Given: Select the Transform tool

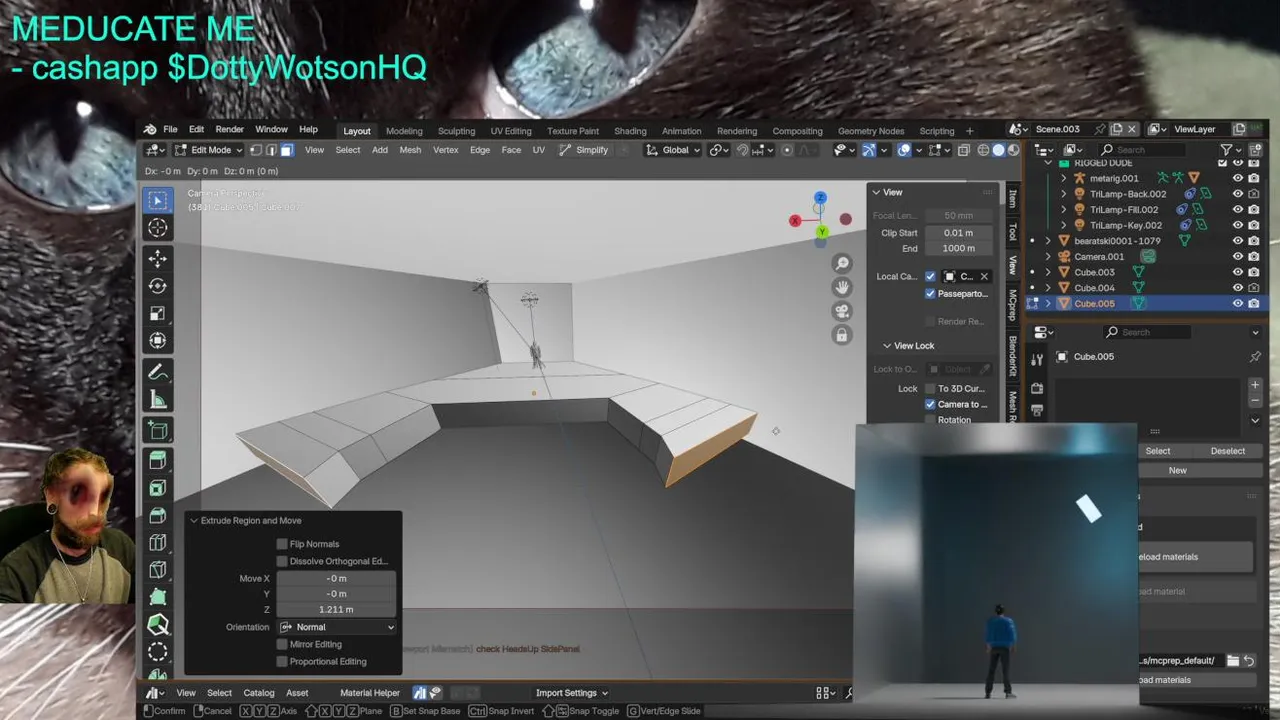Looking at the screenshot, I should 158,341.
